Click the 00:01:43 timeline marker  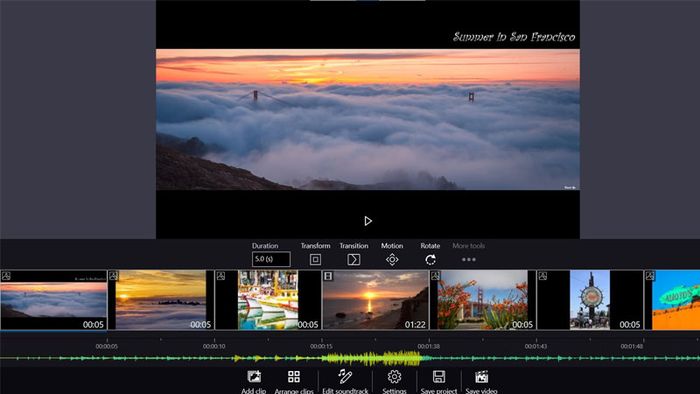(536, 346)
